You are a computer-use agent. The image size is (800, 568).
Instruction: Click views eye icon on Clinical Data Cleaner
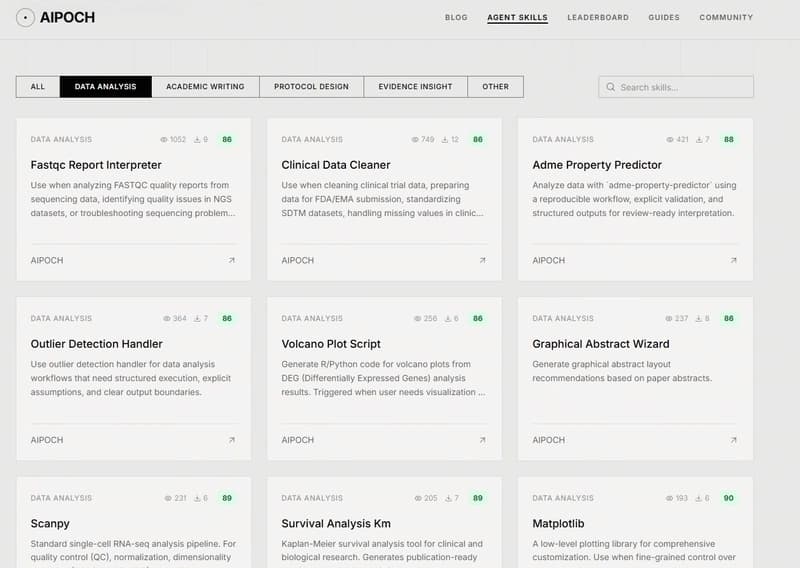[x=415, y=139]
